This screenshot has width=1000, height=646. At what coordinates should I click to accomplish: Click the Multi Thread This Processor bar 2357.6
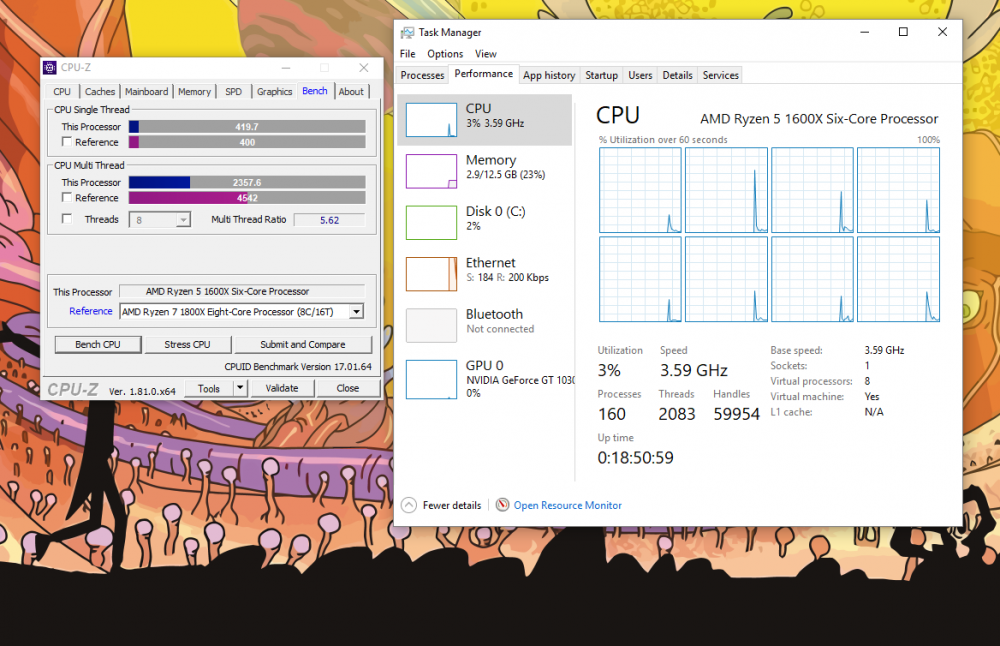(247, 182)
